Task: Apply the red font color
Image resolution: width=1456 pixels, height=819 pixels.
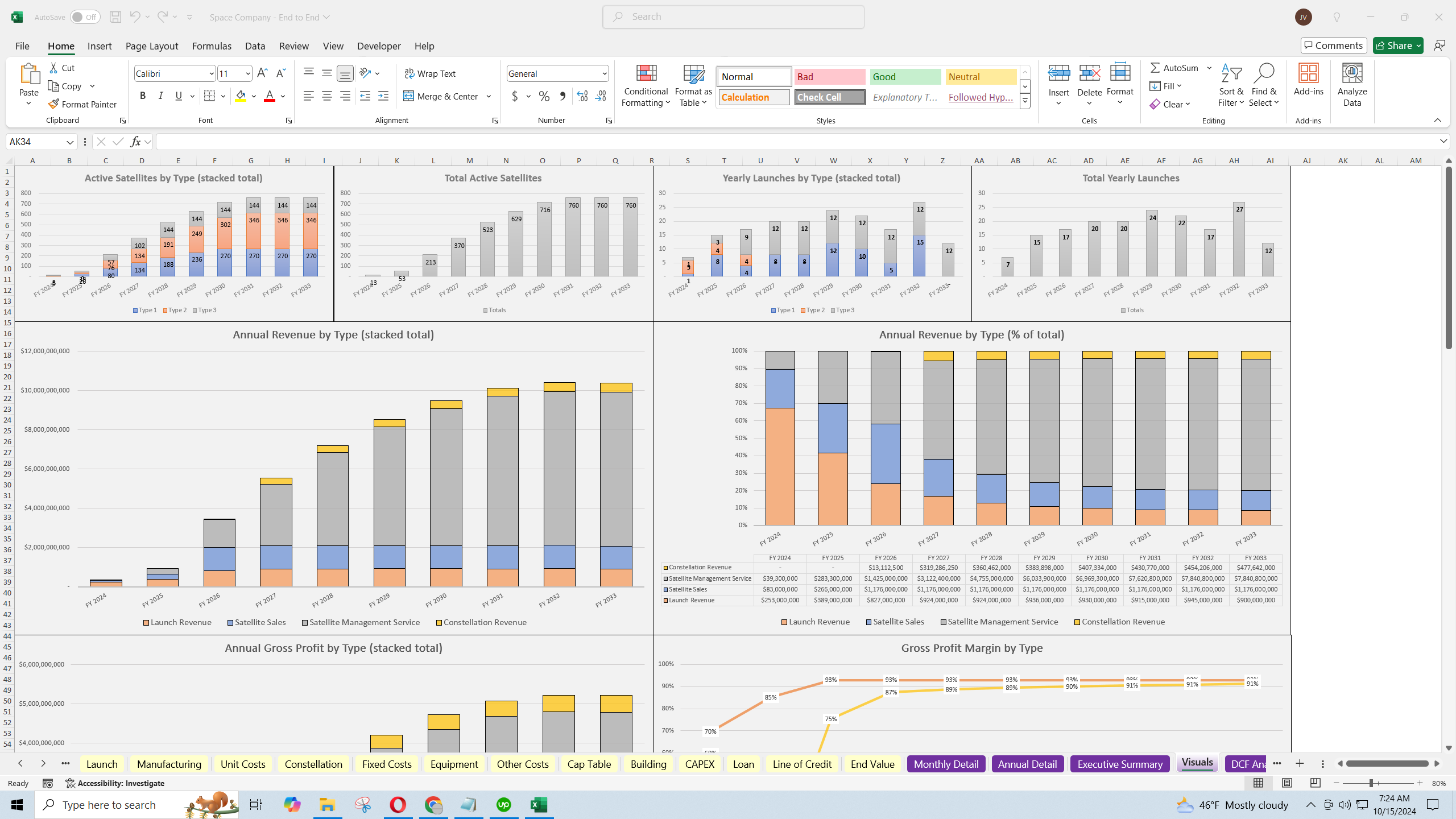Action: click(270, 96)
